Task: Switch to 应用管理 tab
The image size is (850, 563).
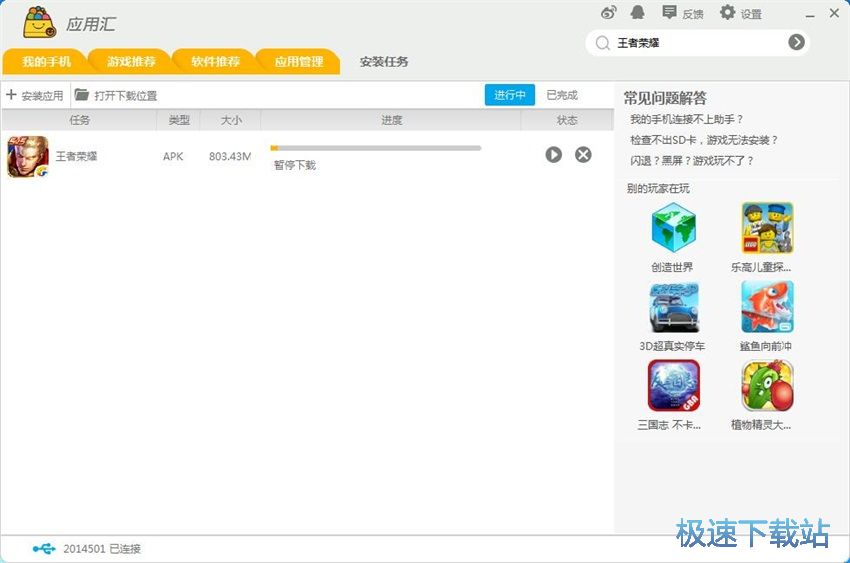Action: 299,61
